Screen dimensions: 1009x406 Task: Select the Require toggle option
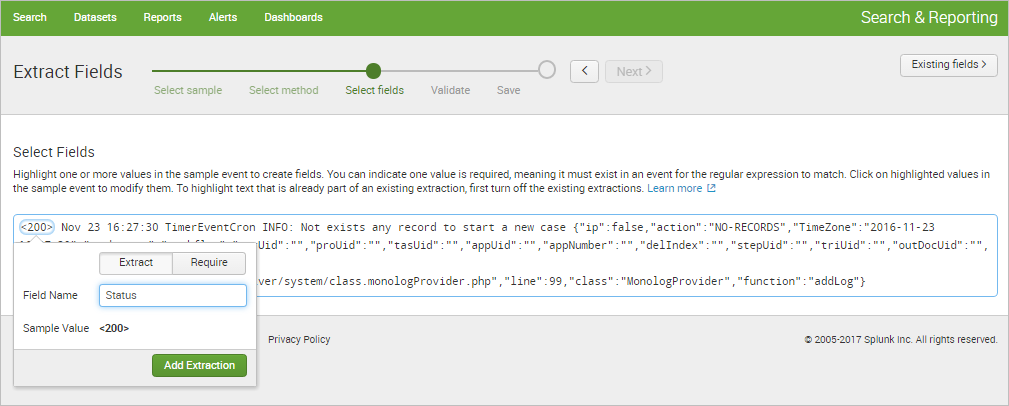(x=209, y=263)
